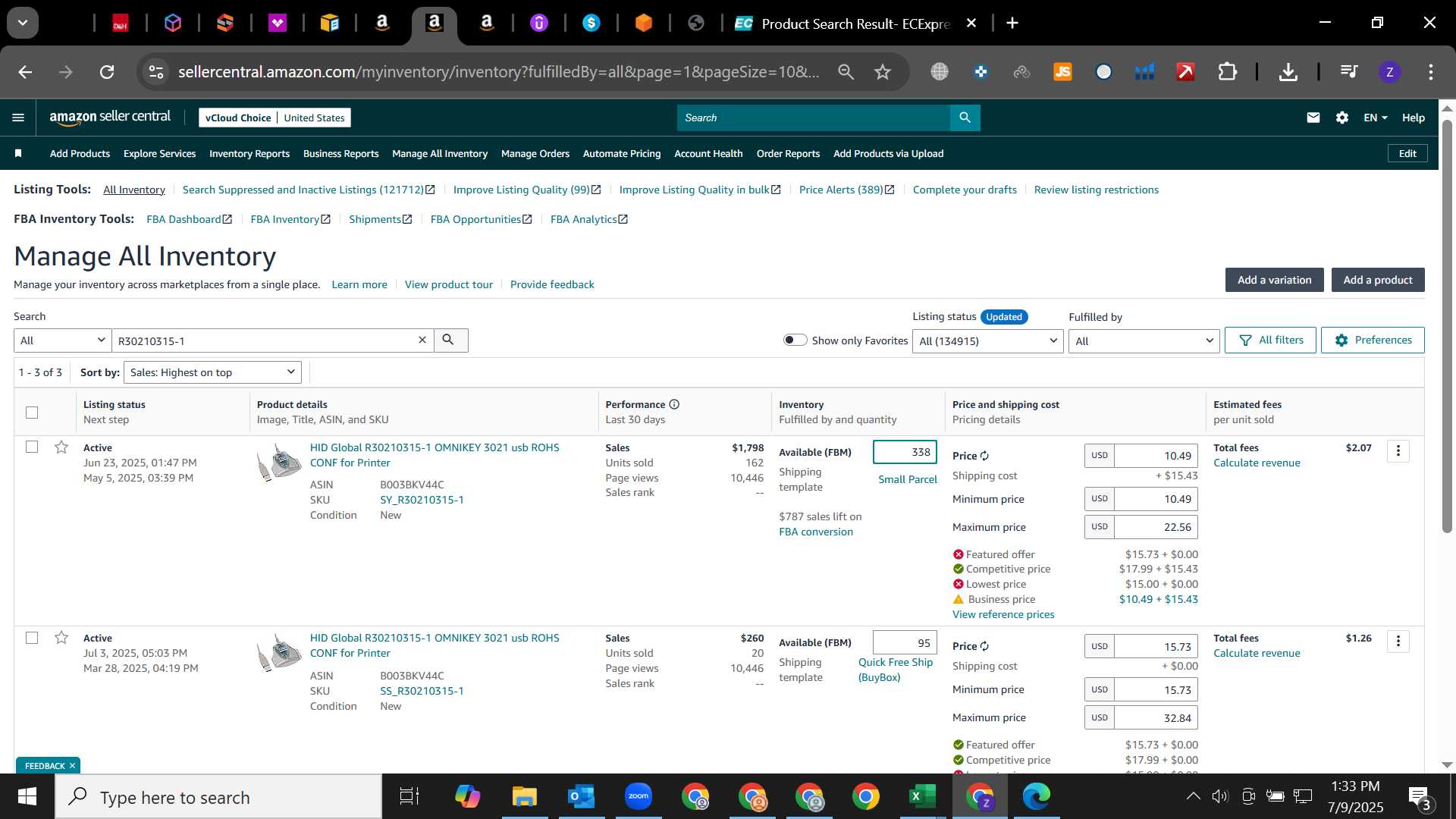Open Preferences for the inventory table
The width and height of the screenshot is (1456, 819).
[x=1373, y=340]
